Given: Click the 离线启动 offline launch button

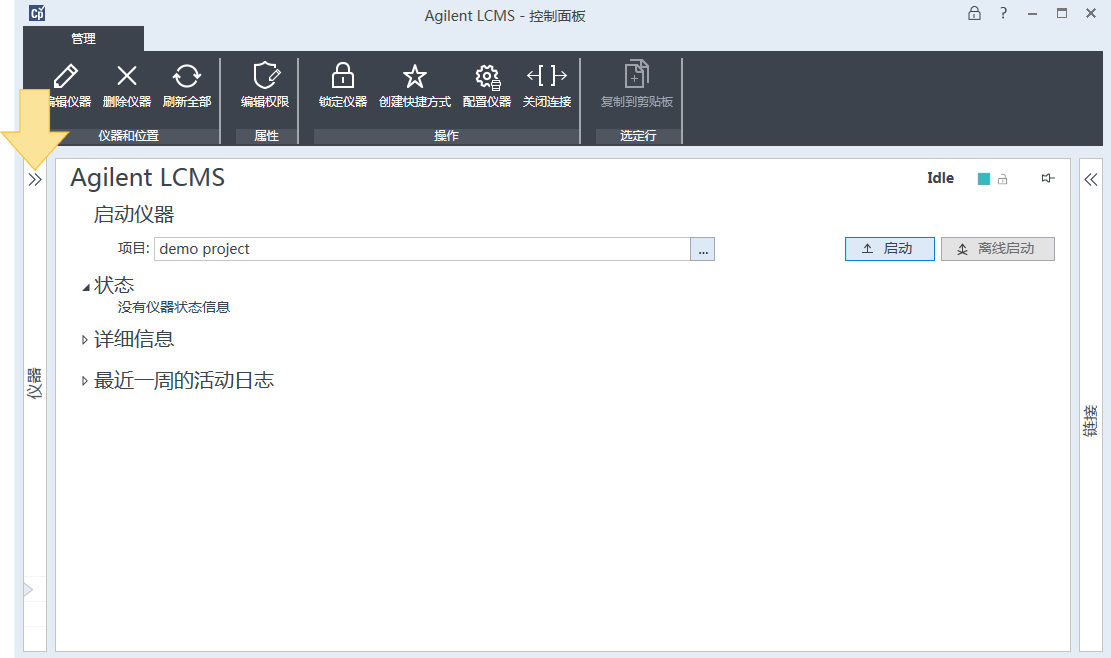Looking at the screenshot, I should point(998,249).
